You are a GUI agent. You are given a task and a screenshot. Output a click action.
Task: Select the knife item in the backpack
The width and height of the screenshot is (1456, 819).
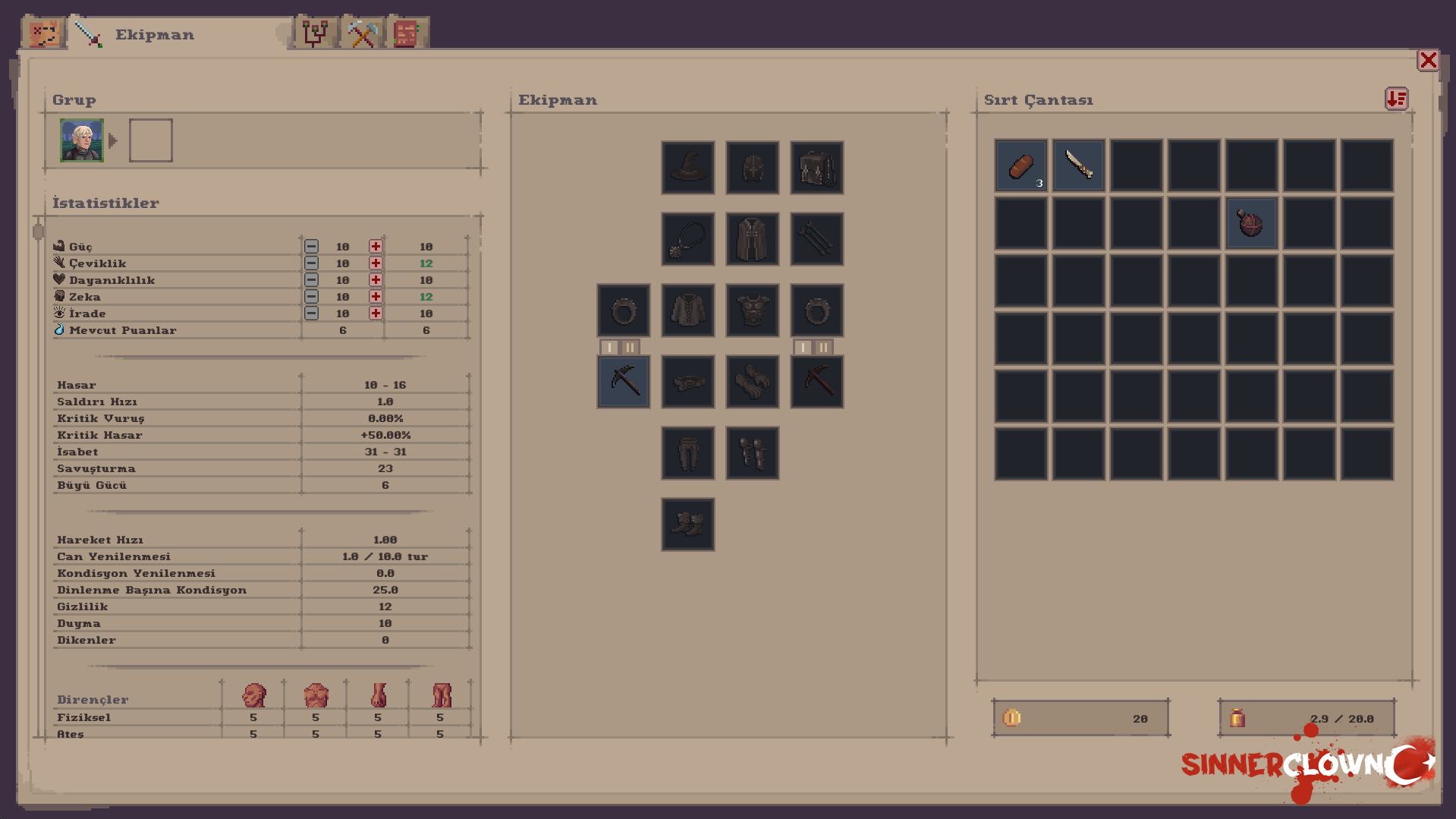1078,165
